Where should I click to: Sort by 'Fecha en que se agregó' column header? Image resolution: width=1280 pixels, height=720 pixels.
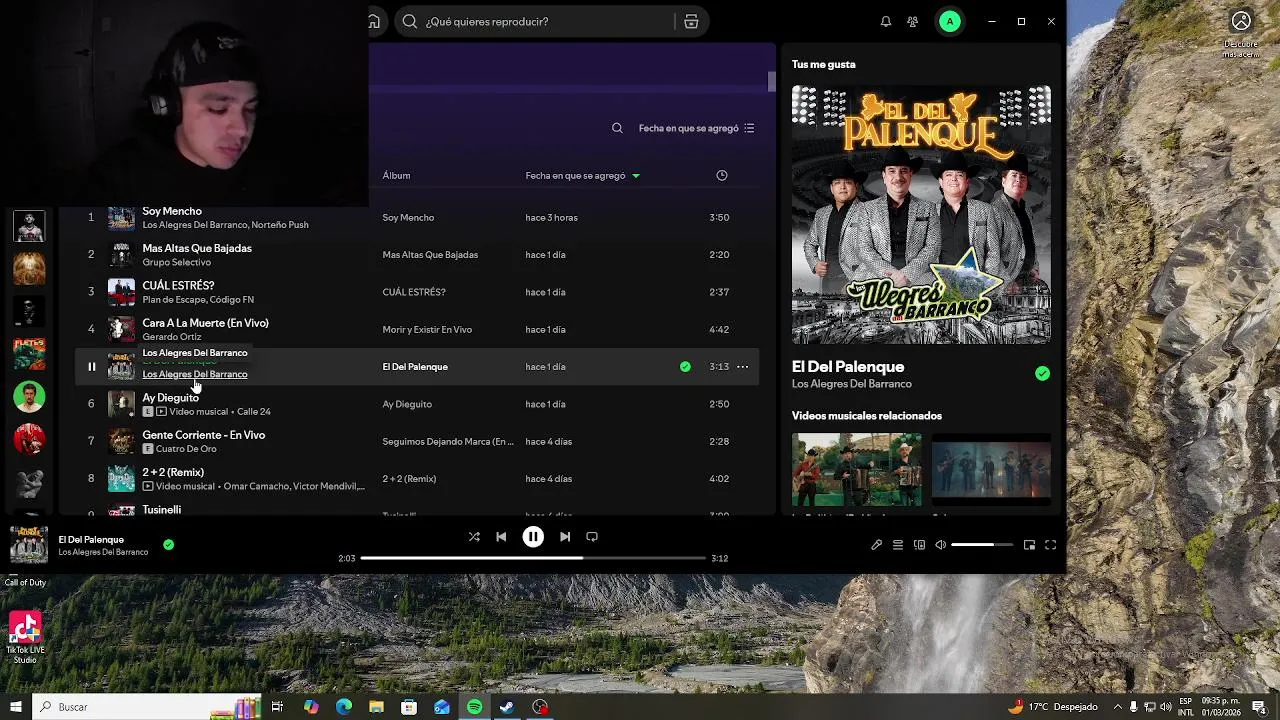coord(583,175)
